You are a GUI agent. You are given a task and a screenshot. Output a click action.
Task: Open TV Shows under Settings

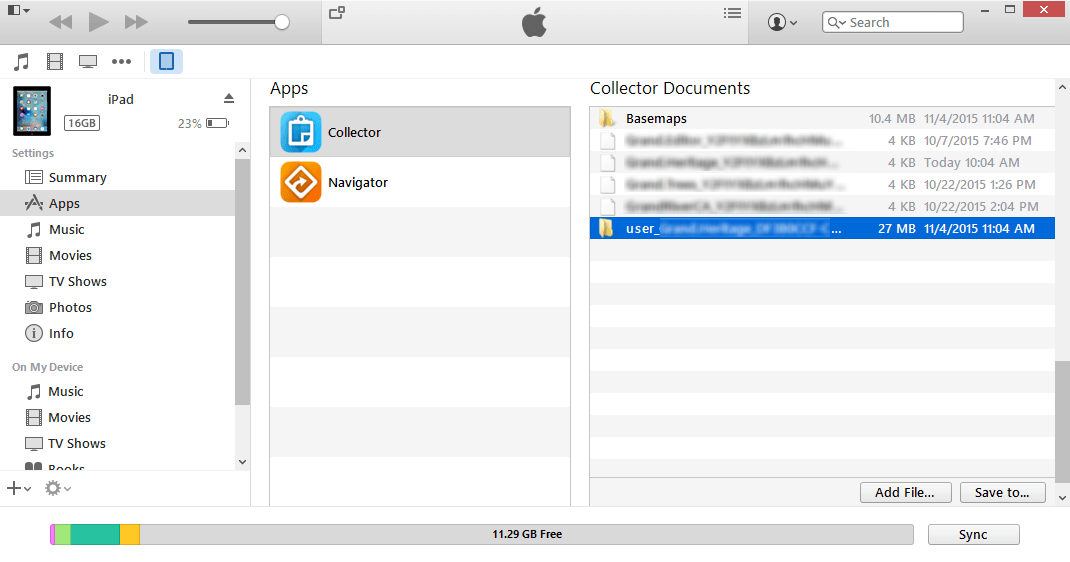117,281
